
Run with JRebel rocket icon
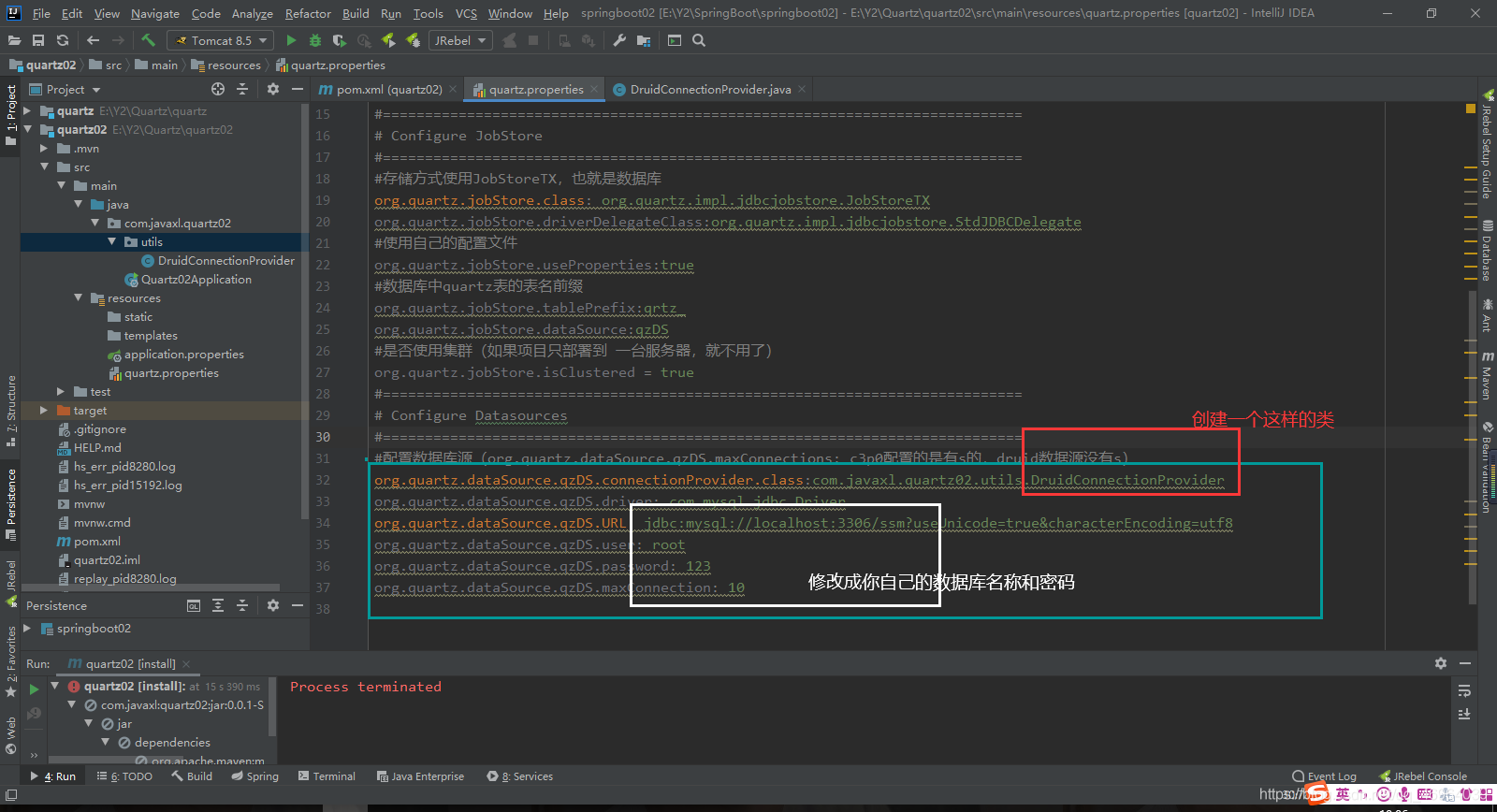[388, 40]
